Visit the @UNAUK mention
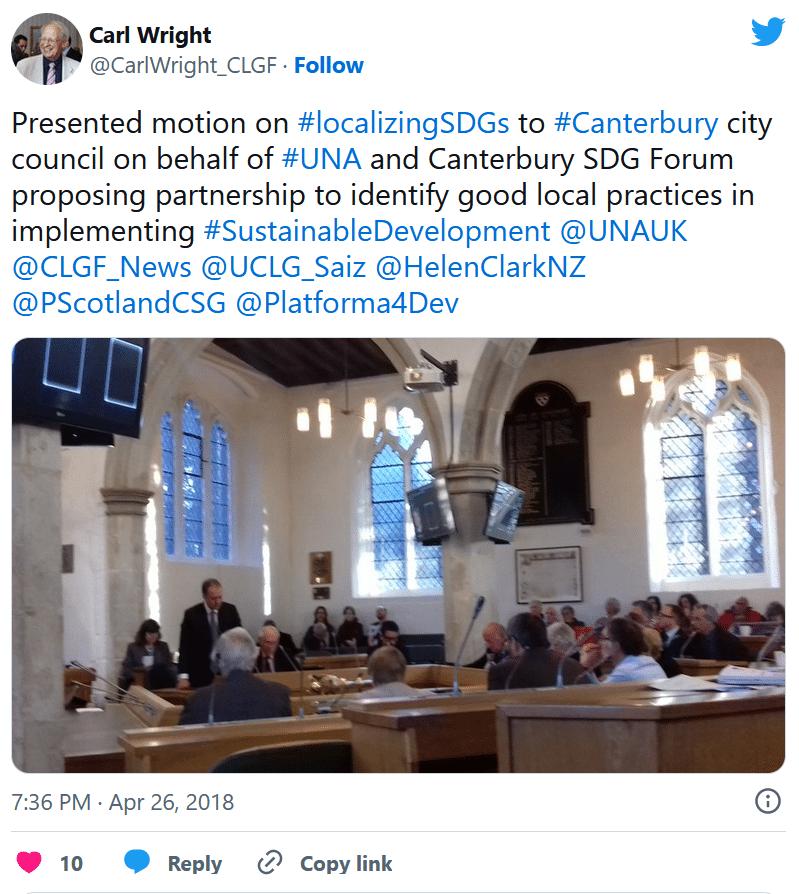Image resolution: width=799 pixels, height=894 pixels. point(623,231)
